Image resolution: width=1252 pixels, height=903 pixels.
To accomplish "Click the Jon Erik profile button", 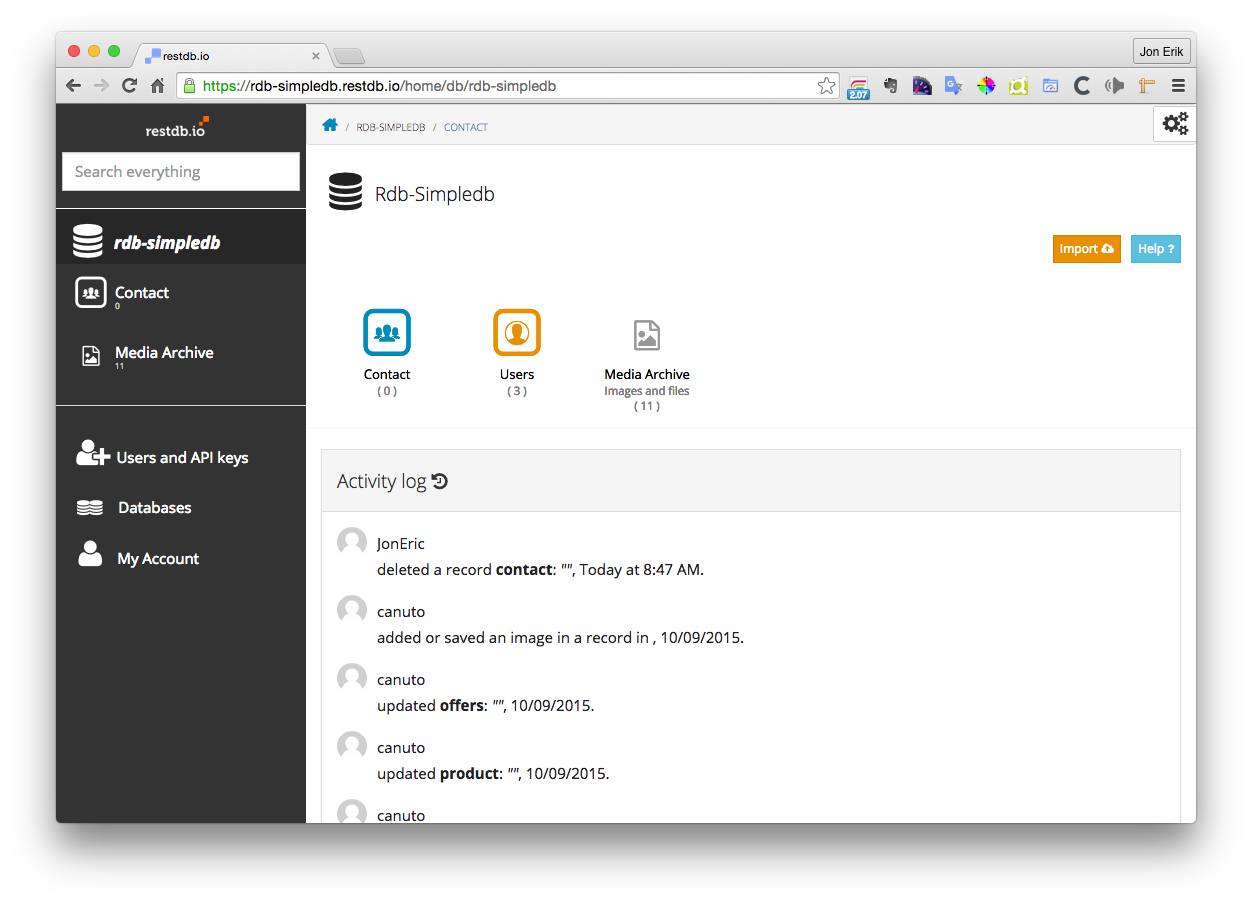I will click(1161, 52).
